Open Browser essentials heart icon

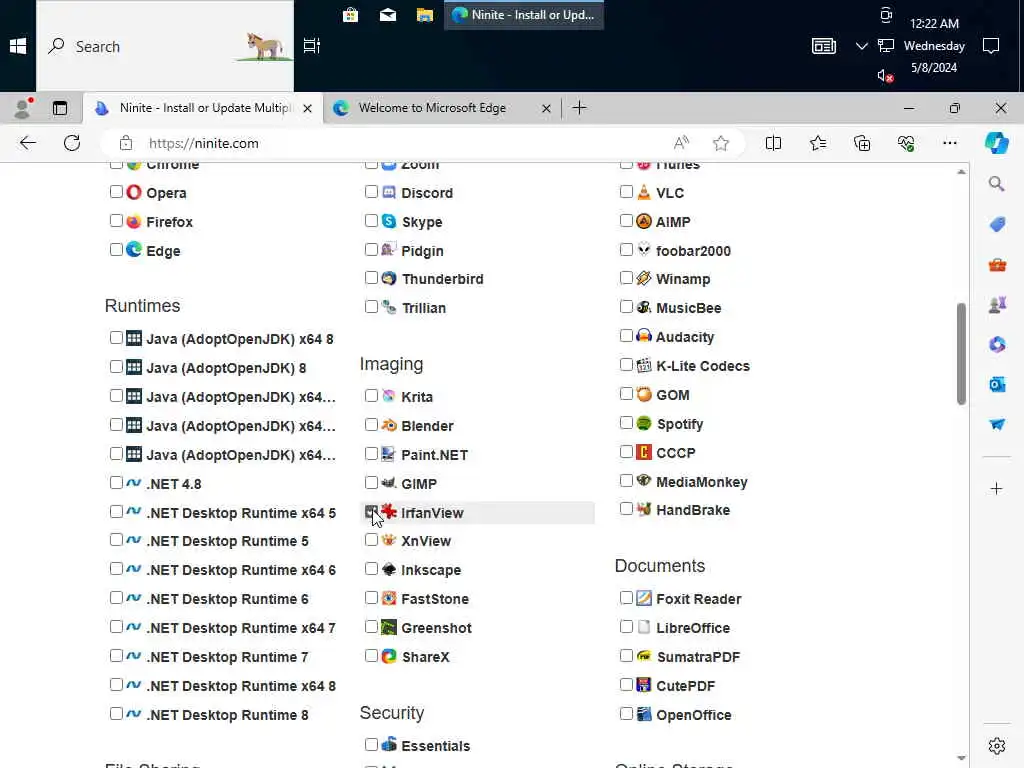(x=906, y=143)
